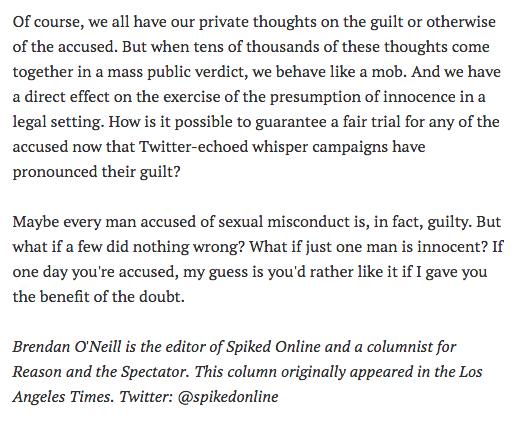Click the words 'Of course' opening the article
This screenshot has width=515, height=427.
(x=46, y=22)
